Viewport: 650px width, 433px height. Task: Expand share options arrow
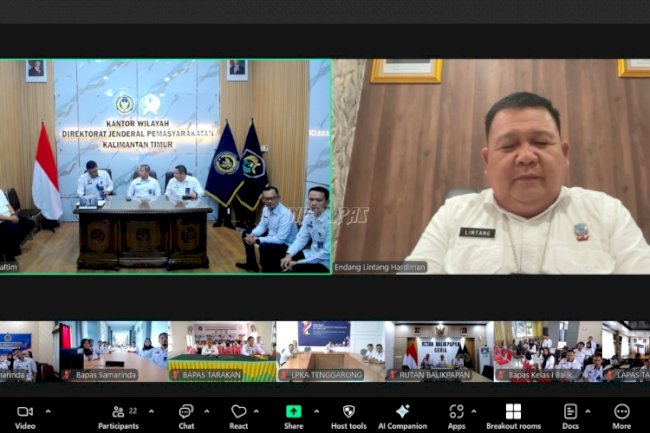(317, 411)
